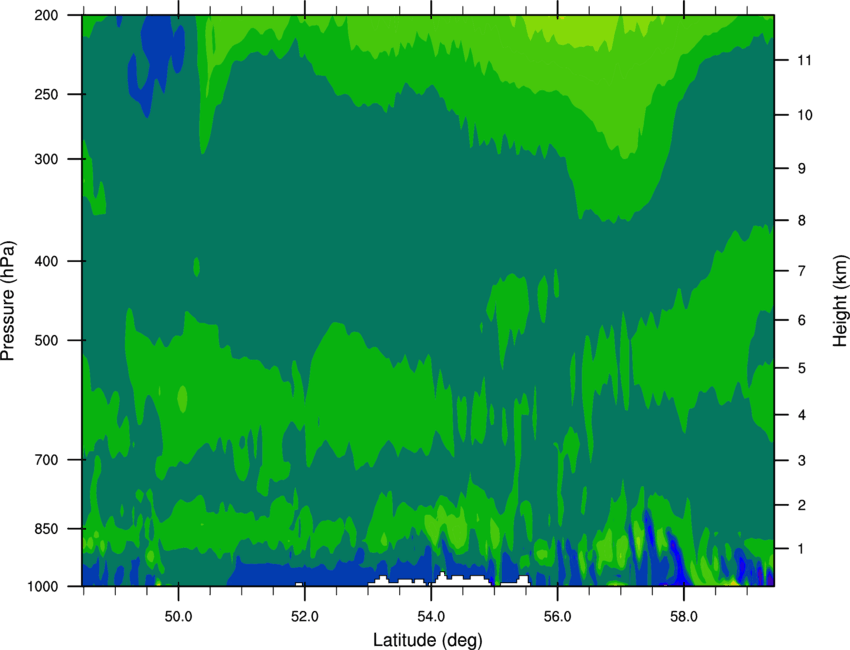This screenshot has height=650, width=850.
Task: Click the 8 km height label
Action: [801, 220]
